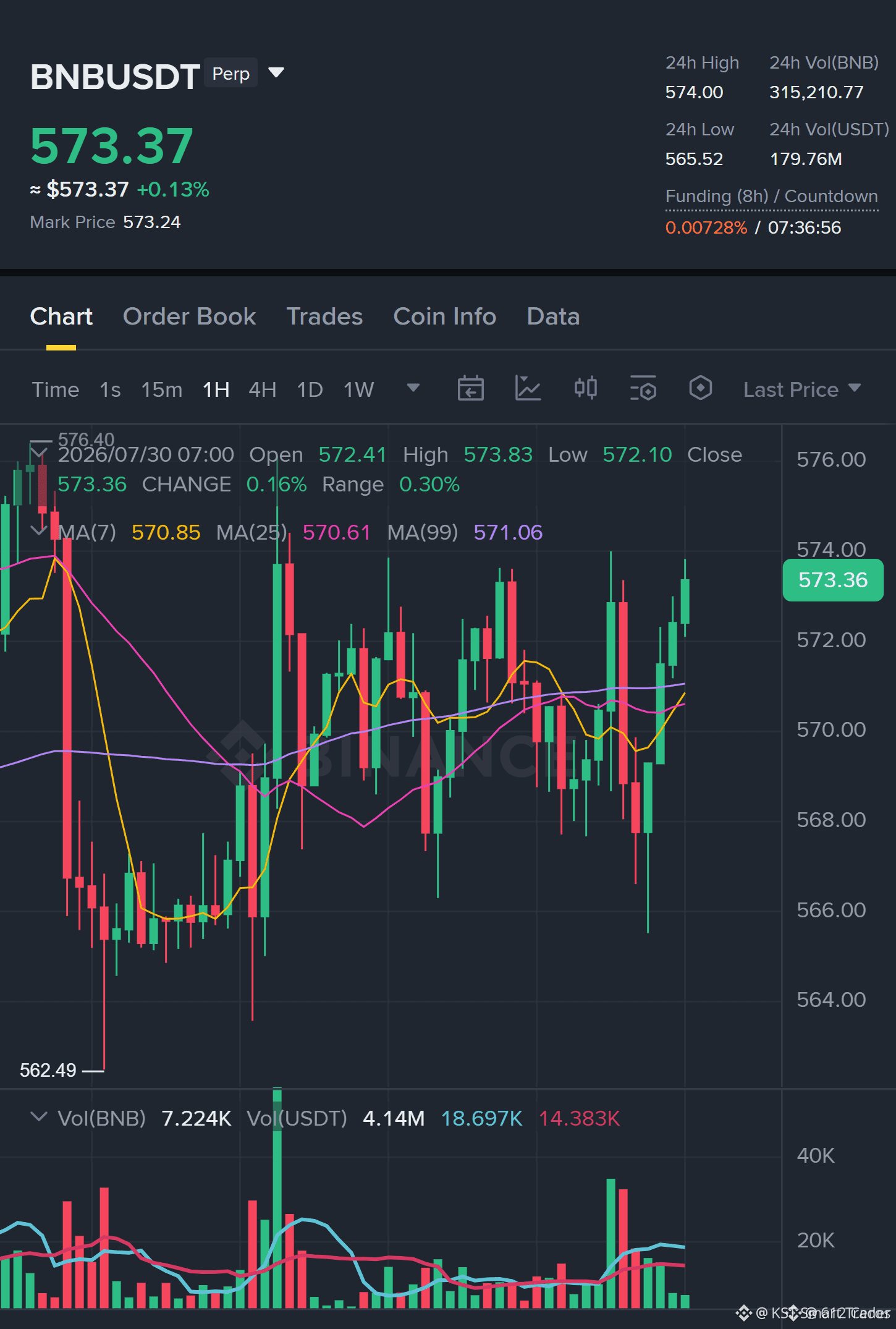
Task: Select the 1W chart interval
Action: 359,389
